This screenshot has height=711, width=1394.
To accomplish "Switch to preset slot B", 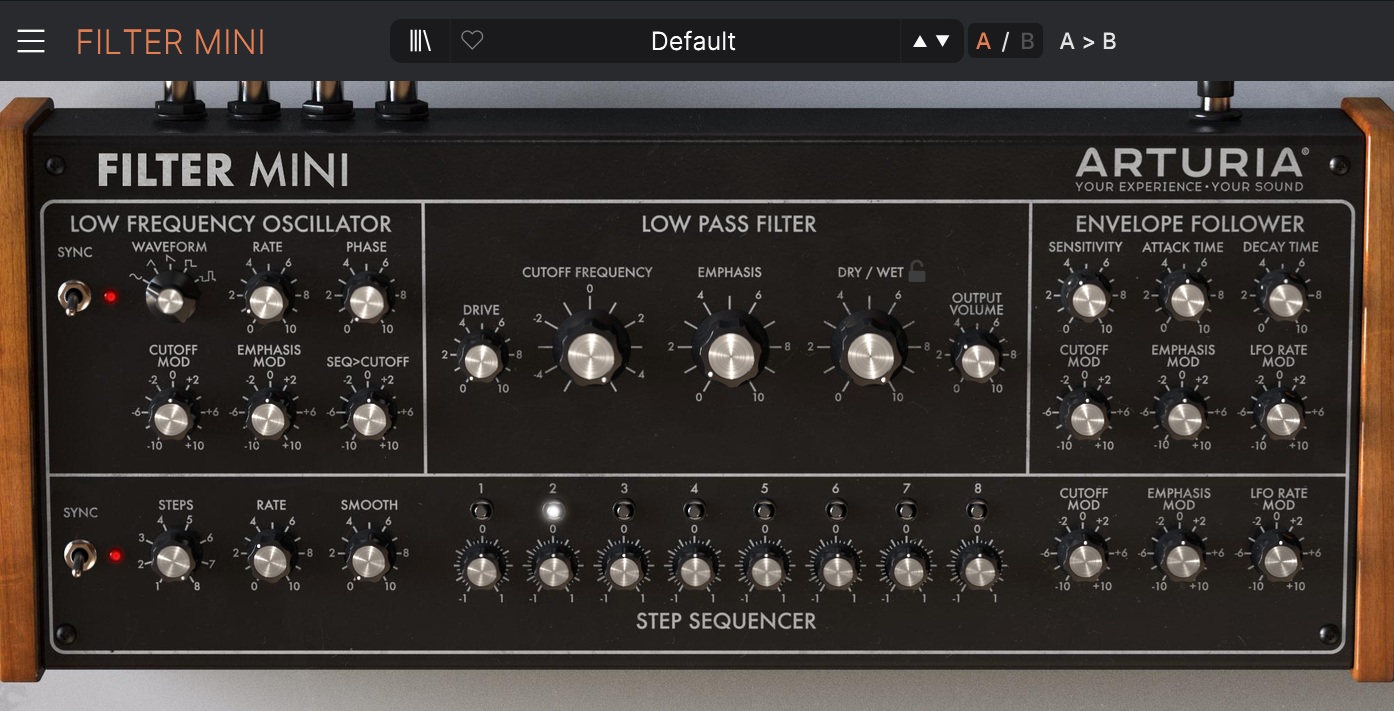I will [x=1027, y=41].
